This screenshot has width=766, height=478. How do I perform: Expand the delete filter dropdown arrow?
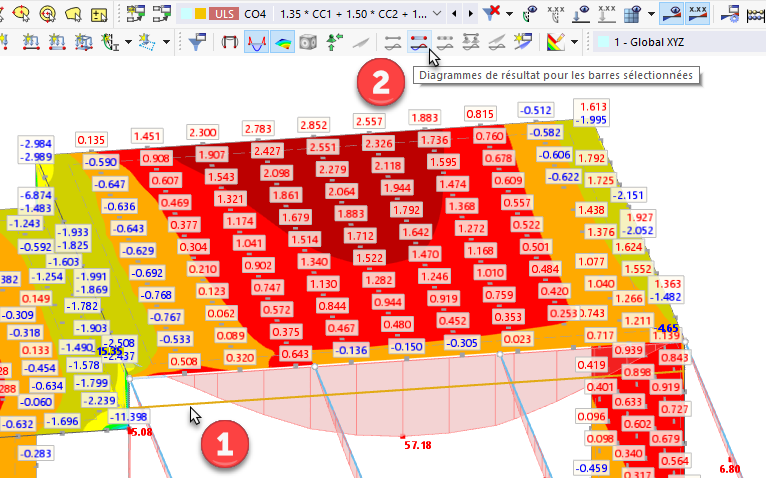click(x=509, y=14)
